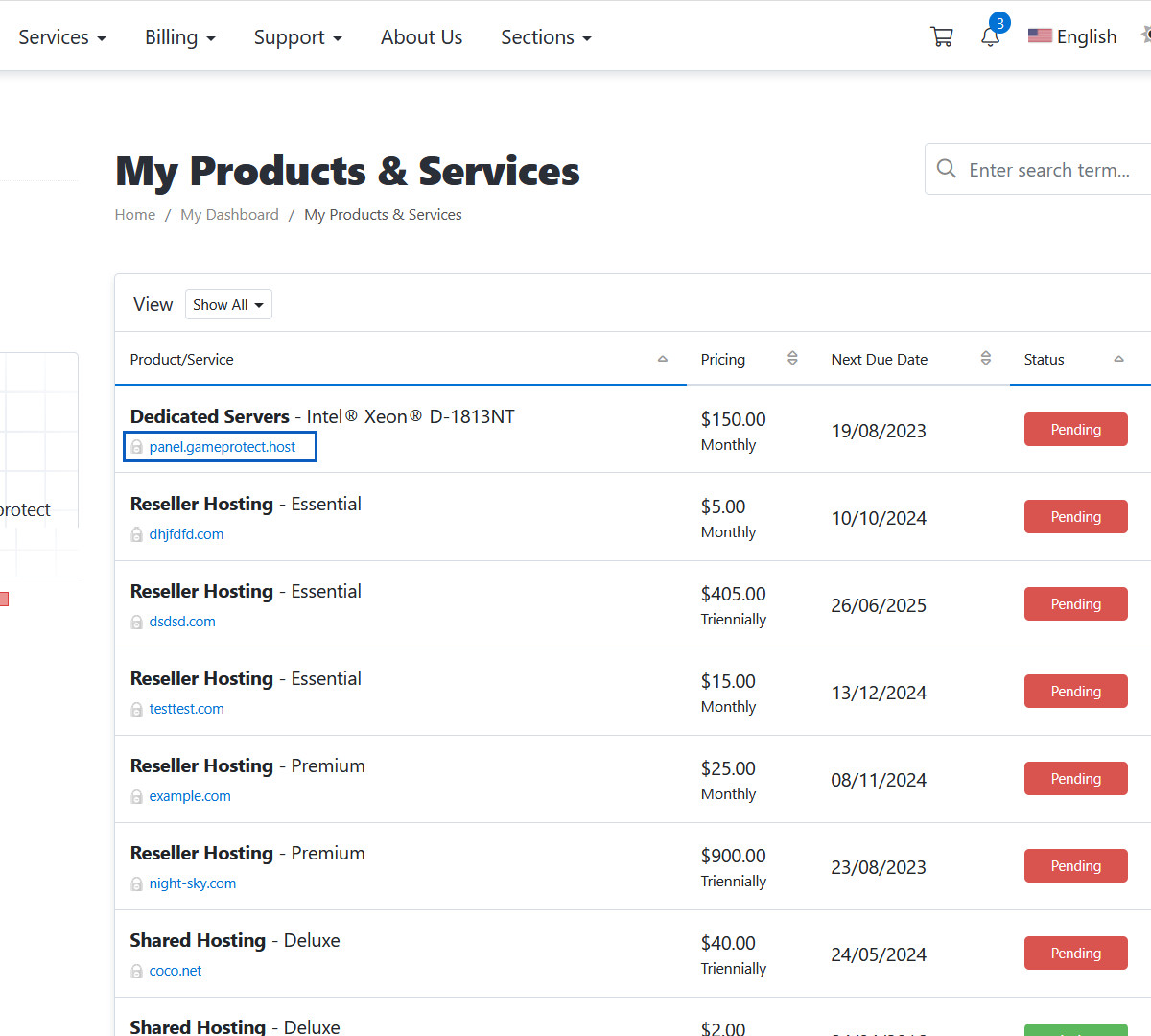Image resolution: width=1151 pixels, height=1036 pixels.
Task: Open the Sections menu
Action: click(x=546, y=37)
